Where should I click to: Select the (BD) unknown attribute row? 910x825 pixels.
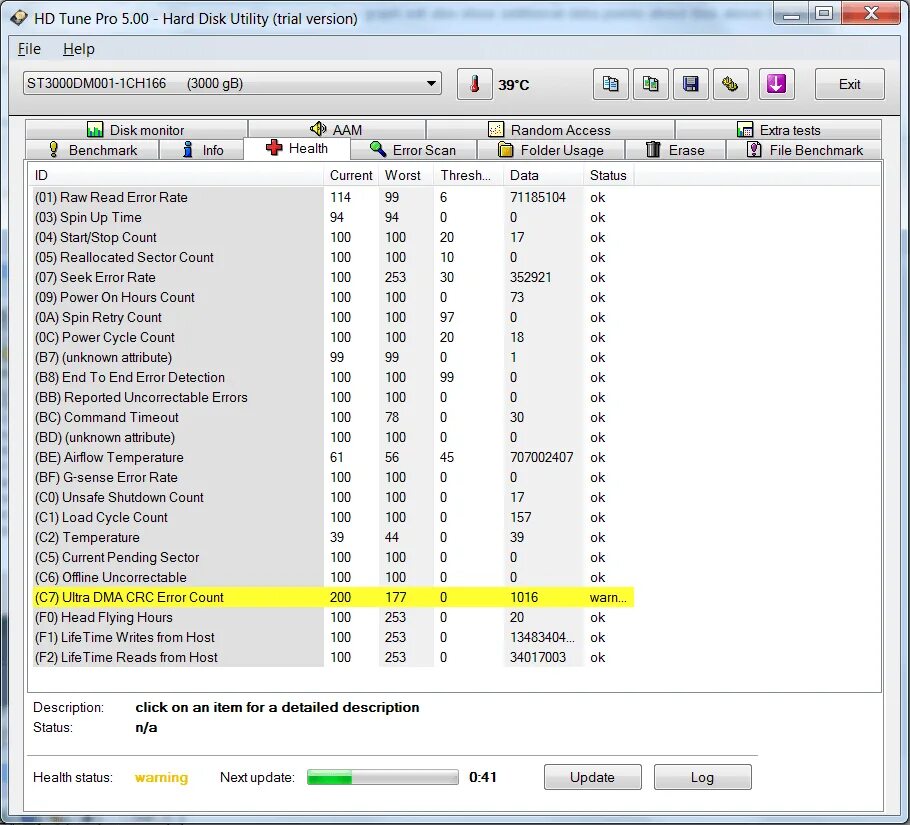(333, 437)
